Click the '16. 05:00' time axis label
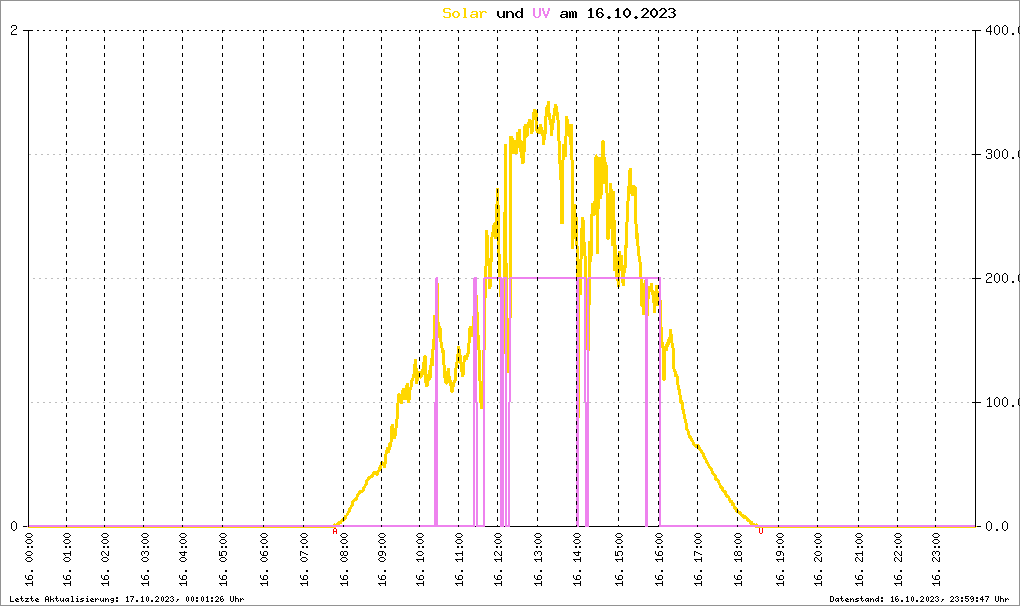Screen dimensions: 1020x606 (223, 560)
